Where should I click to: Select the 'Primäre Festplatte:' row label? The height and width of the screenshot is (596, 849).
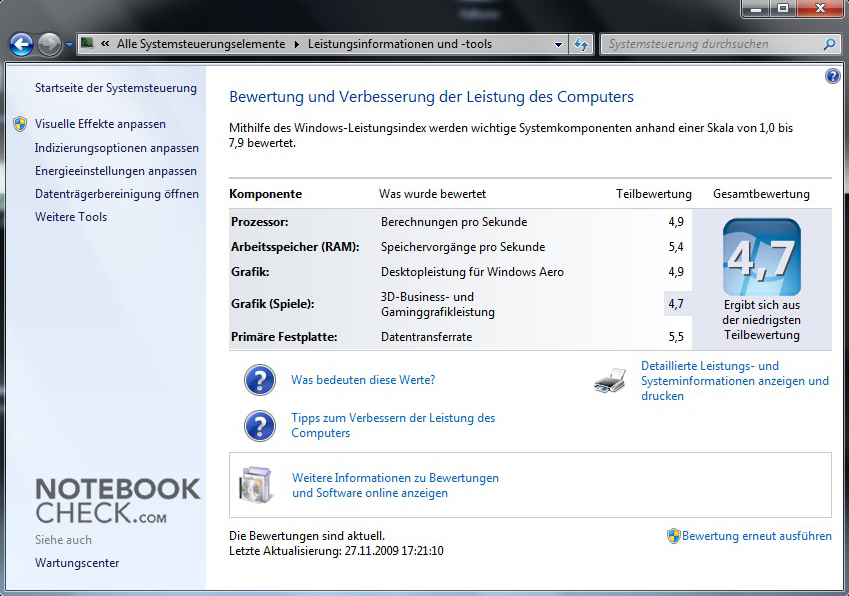tap(284, 337)
